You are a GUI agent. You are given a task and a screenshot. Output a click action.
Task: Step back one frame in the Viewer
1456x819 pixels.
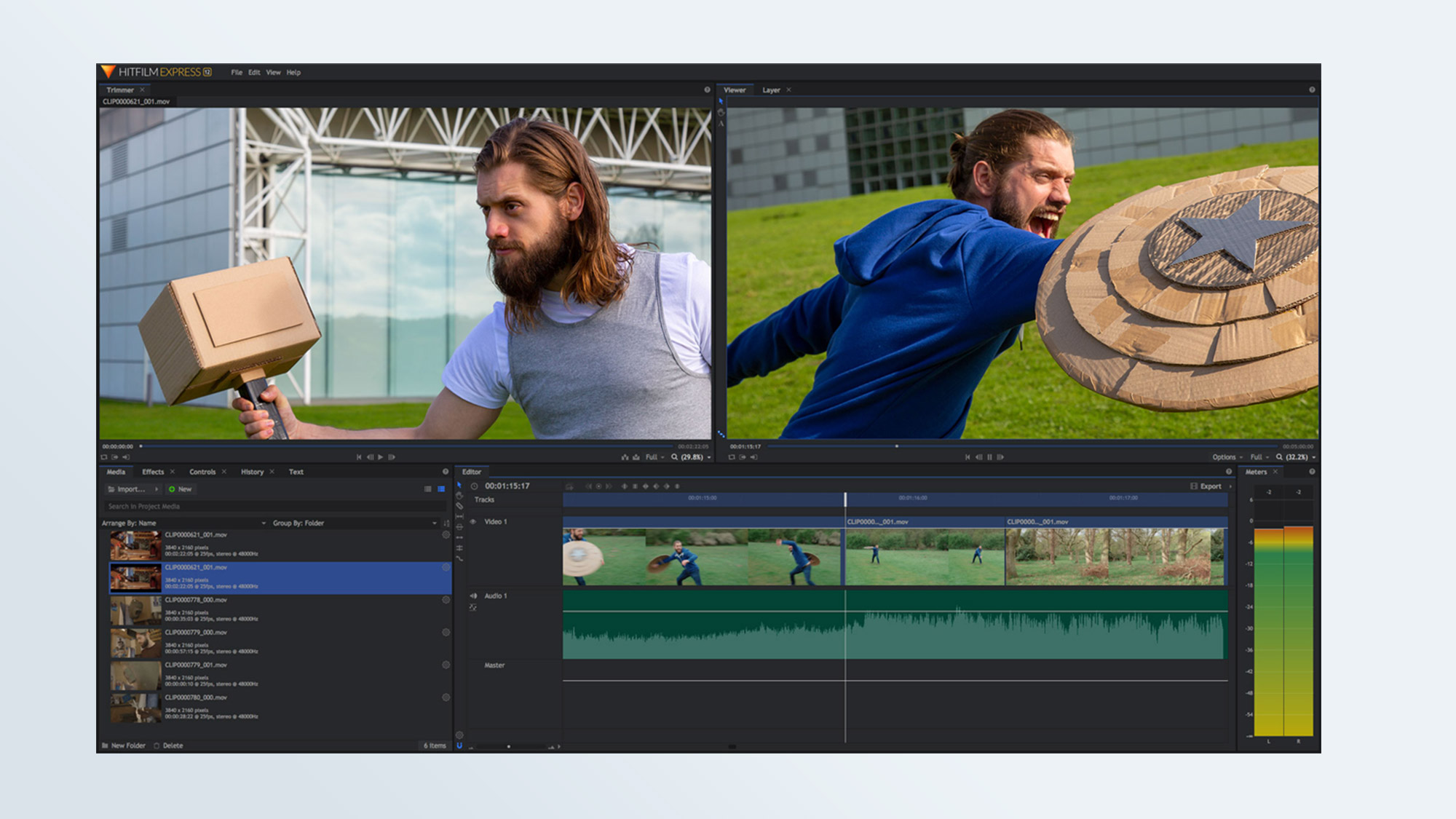[978, 457]
